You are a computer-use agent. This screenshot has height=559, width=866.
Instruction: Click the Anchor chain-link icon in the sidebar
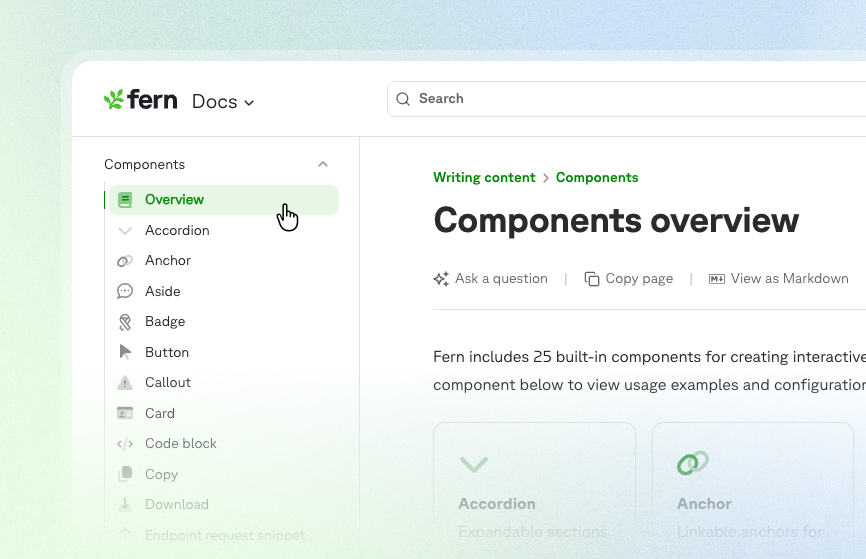(x=125, y=261)
